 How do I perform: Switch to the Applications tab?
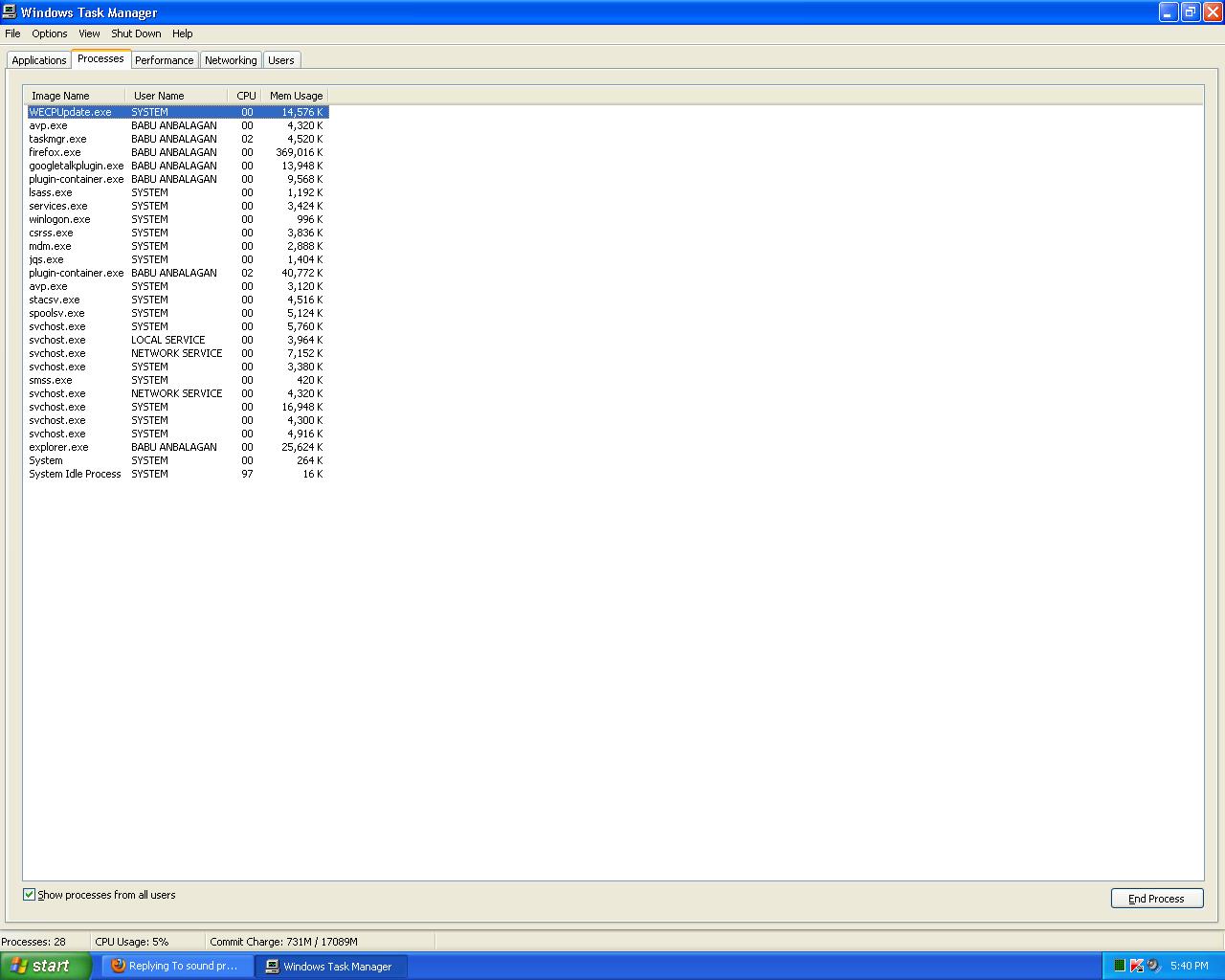(39, 60)
